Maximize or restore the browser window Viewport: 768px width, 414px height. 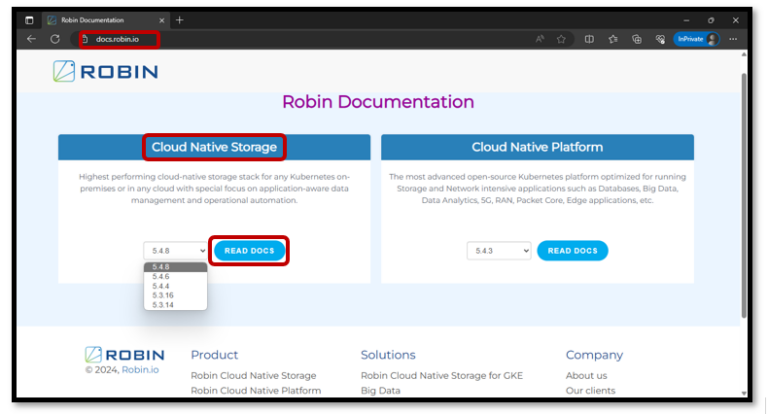[711, 21]
